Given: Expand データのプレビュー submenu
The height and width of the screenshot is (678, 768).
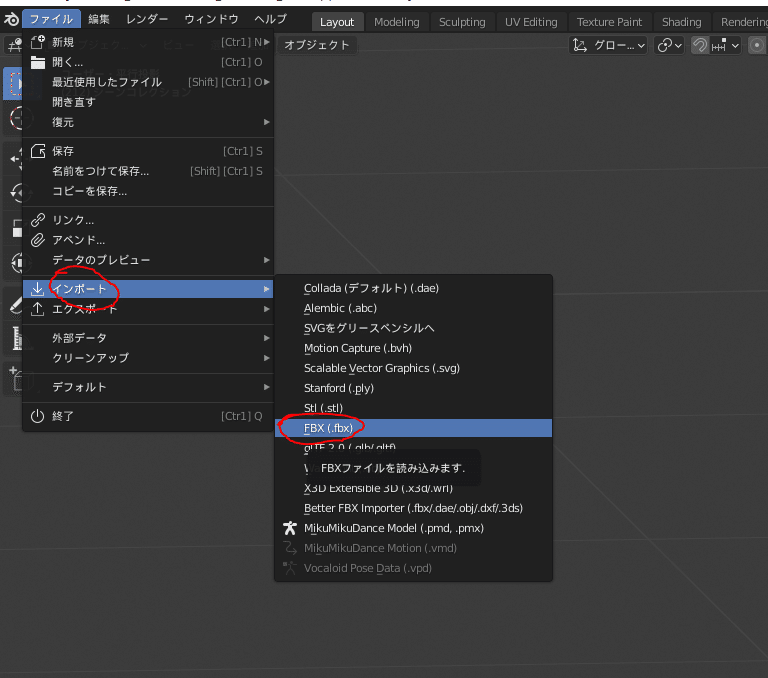Looking at the screenshot, I should [x=148, y=260].
